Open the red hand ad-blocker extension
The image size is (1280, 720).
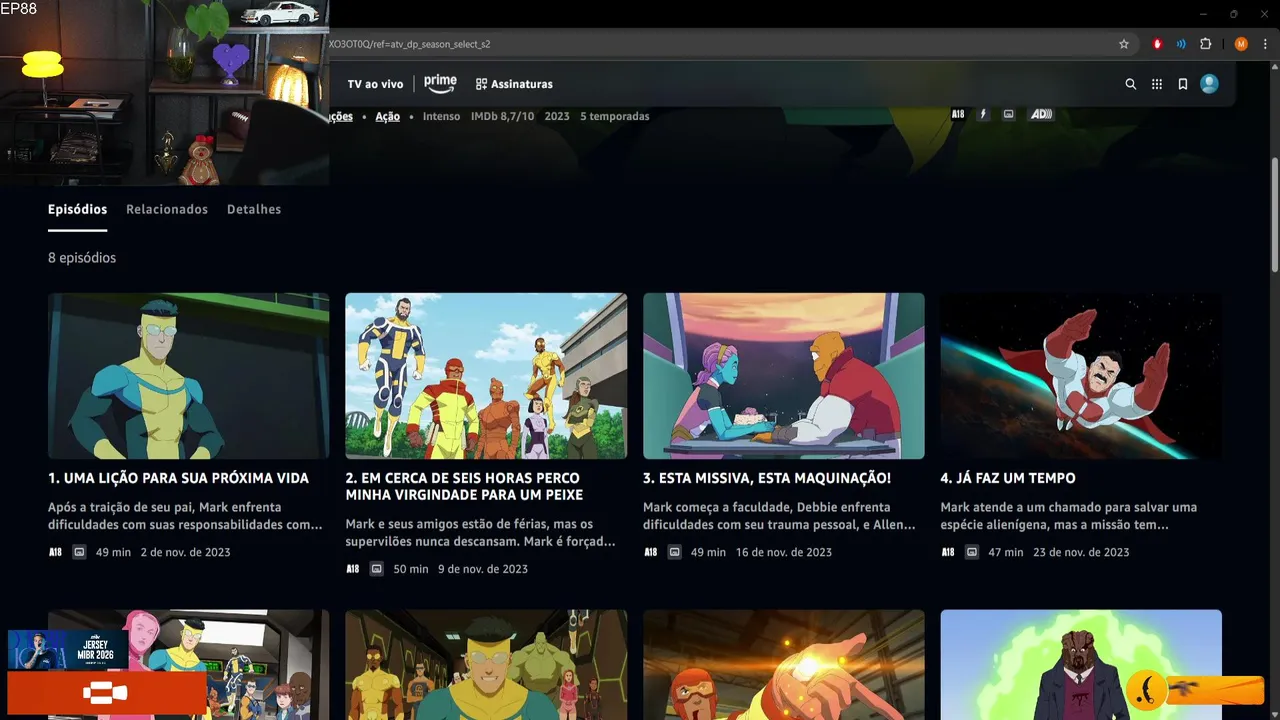(1157, 44)
